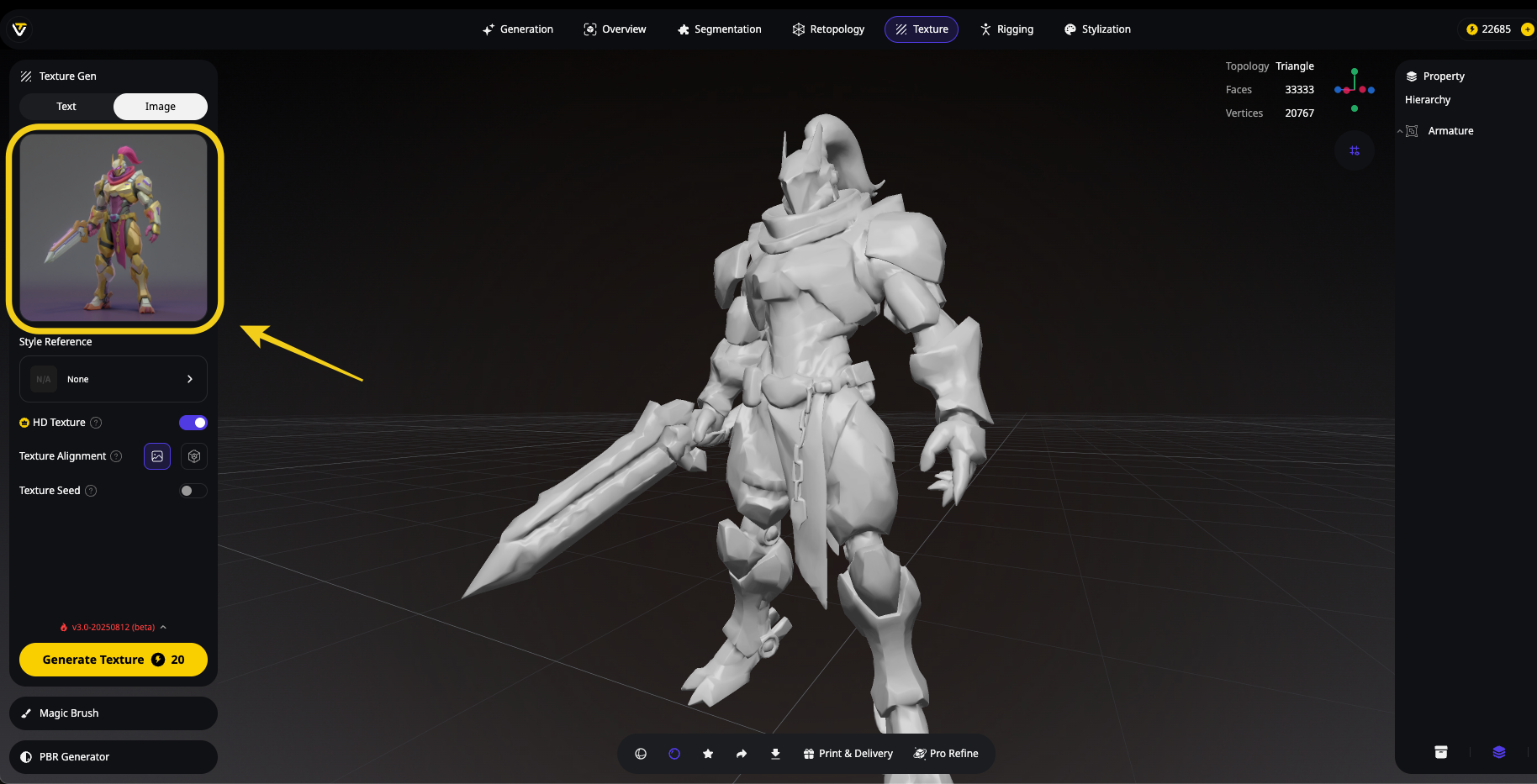Favorite the model with the star icon
Screen dimensions: 1537x784
(708, 754)
